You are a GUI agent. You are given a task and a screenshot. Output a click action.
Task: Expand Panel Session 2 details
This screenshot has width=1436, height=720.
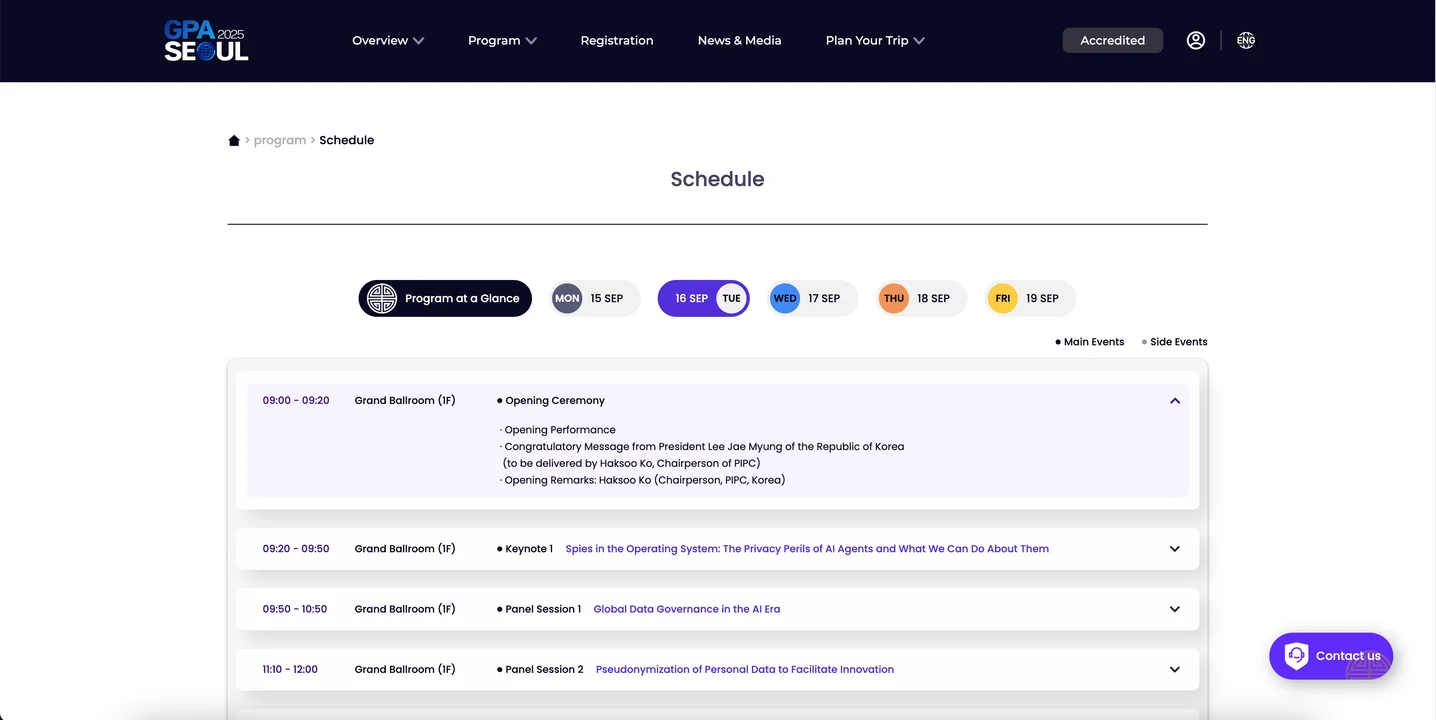click(1174, 670)
